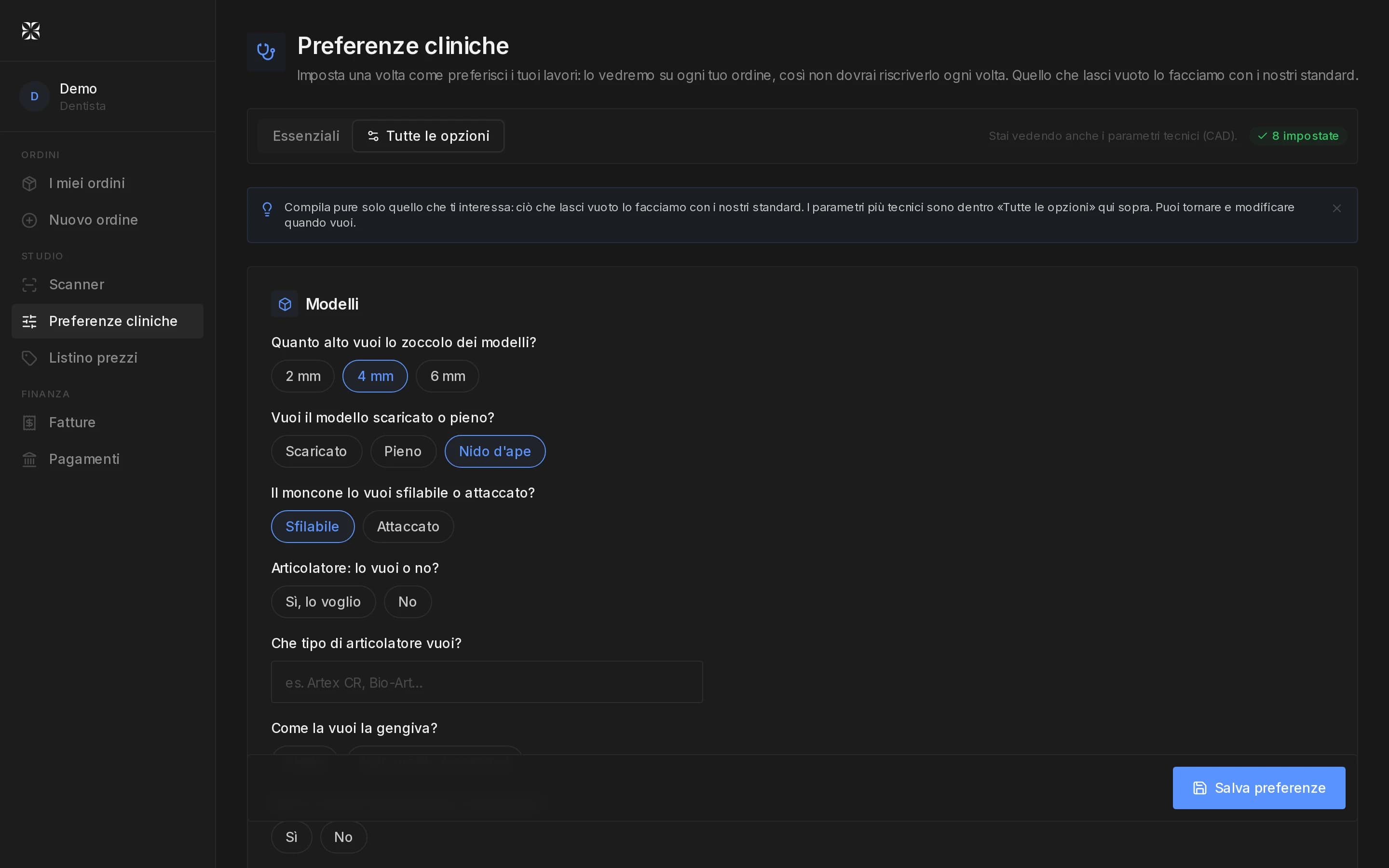Click the sliders icon in Tutte le opzioni
This screenshot has height=868, width=1389.
click(x=373, y=136)
